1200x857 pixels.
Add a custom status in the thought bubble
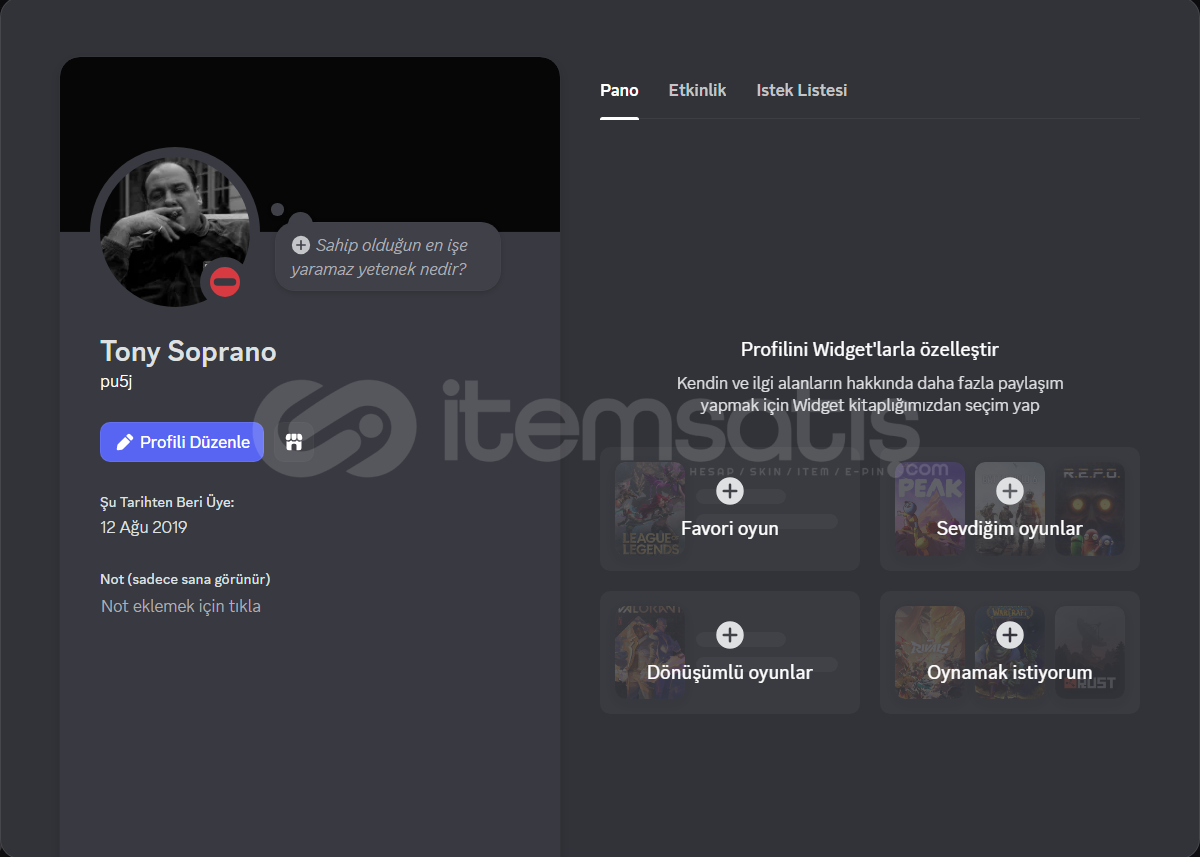(388, 257)
